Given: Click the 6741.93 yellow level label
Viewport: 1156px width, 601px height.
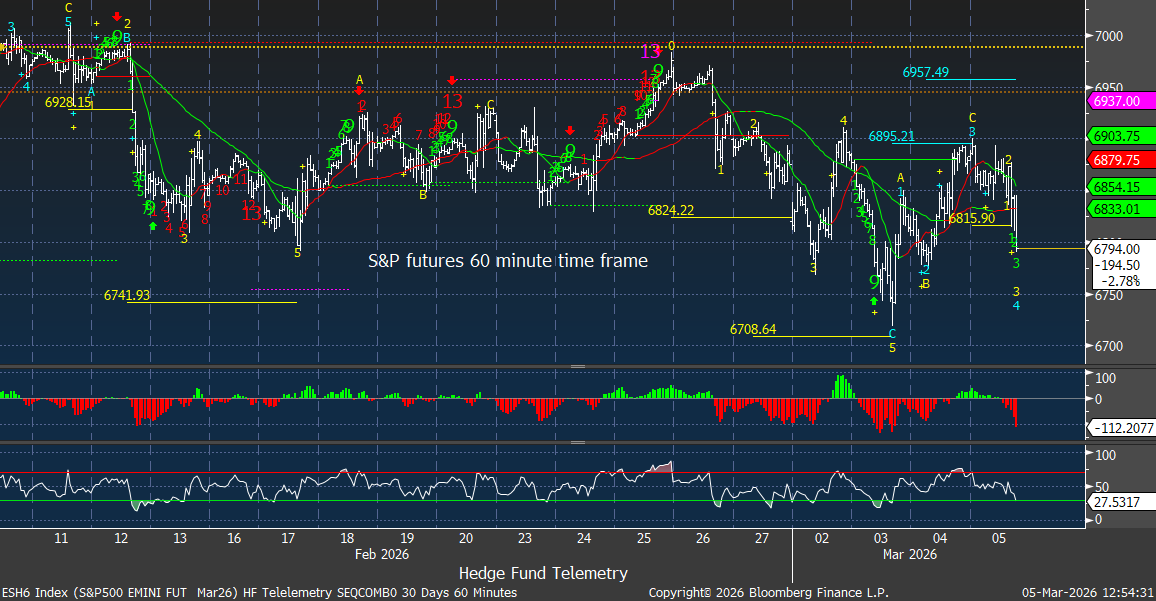Looking at the screenshot, I should (126, 295).
